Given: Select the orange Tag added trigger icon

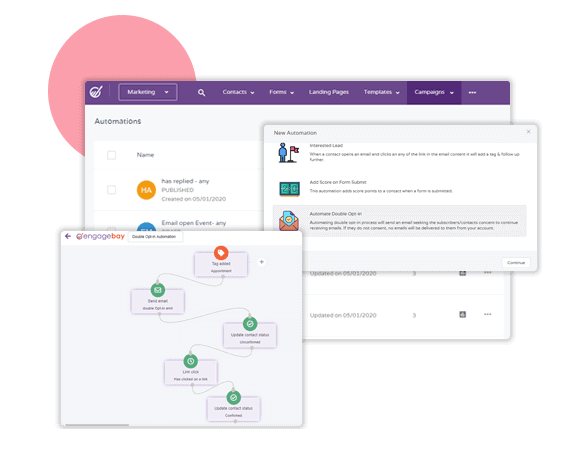Looking at the screenshot, I should (221, 253).
